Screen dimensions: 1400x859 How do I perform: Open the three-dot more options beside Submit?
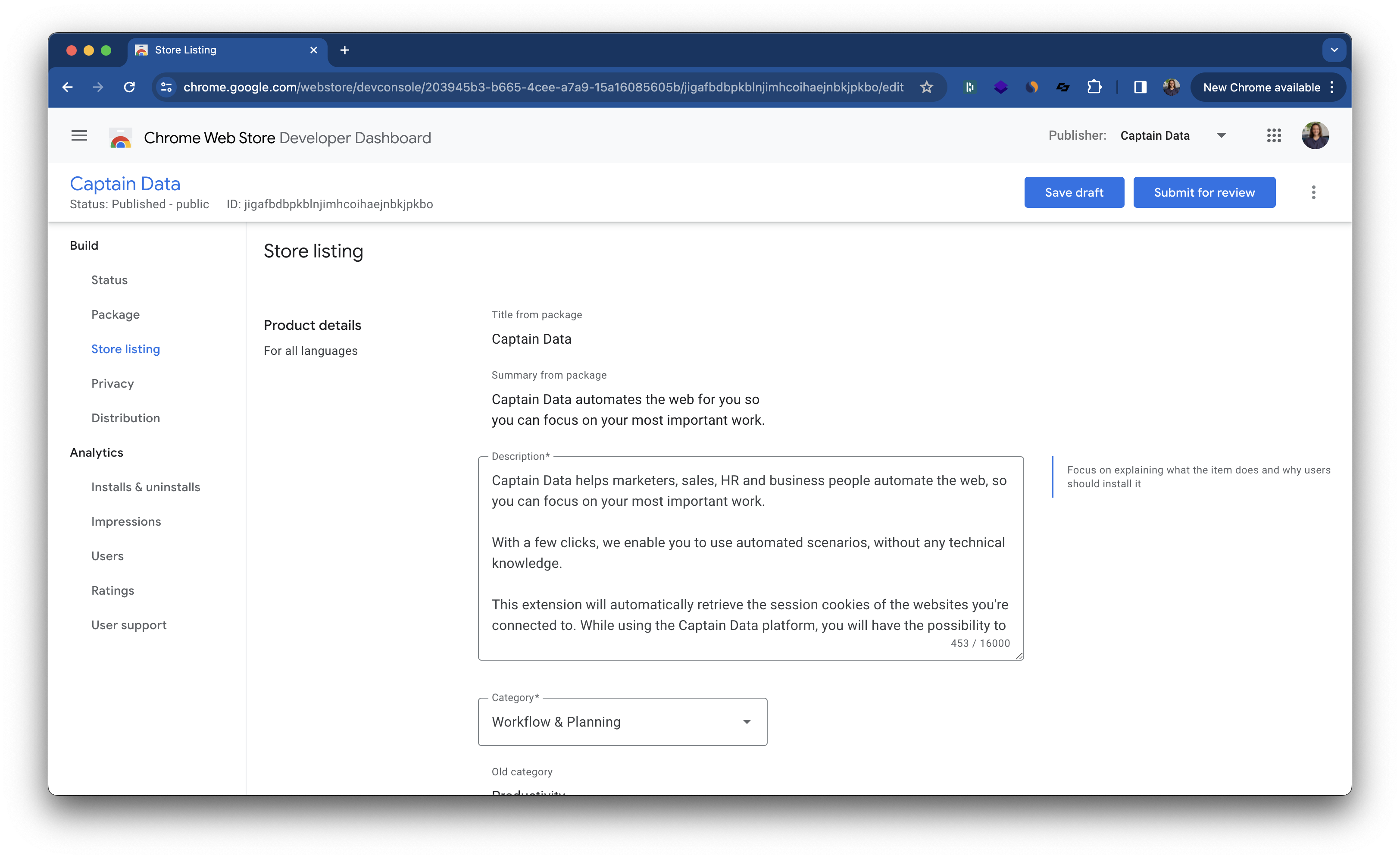1313,193
